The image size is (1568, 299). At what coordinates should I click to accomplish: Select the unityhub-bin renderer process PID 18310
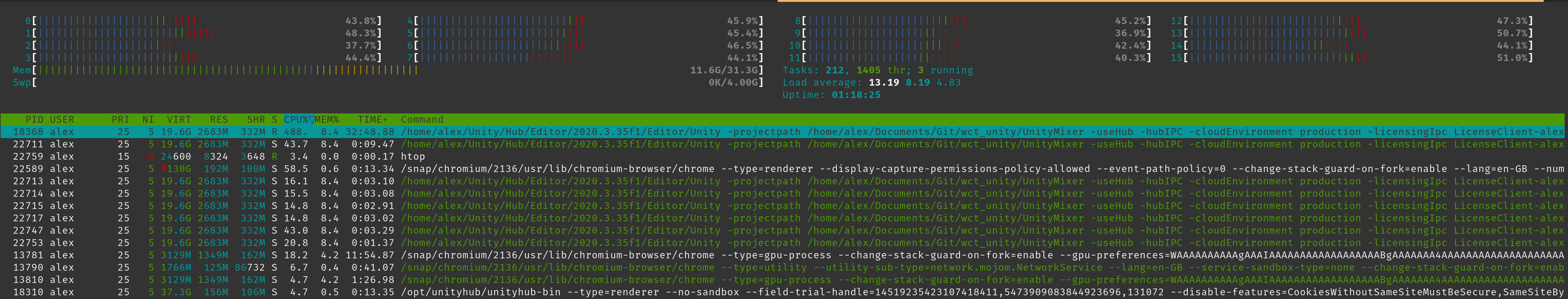pyautogui.click(x=244, y=292)
